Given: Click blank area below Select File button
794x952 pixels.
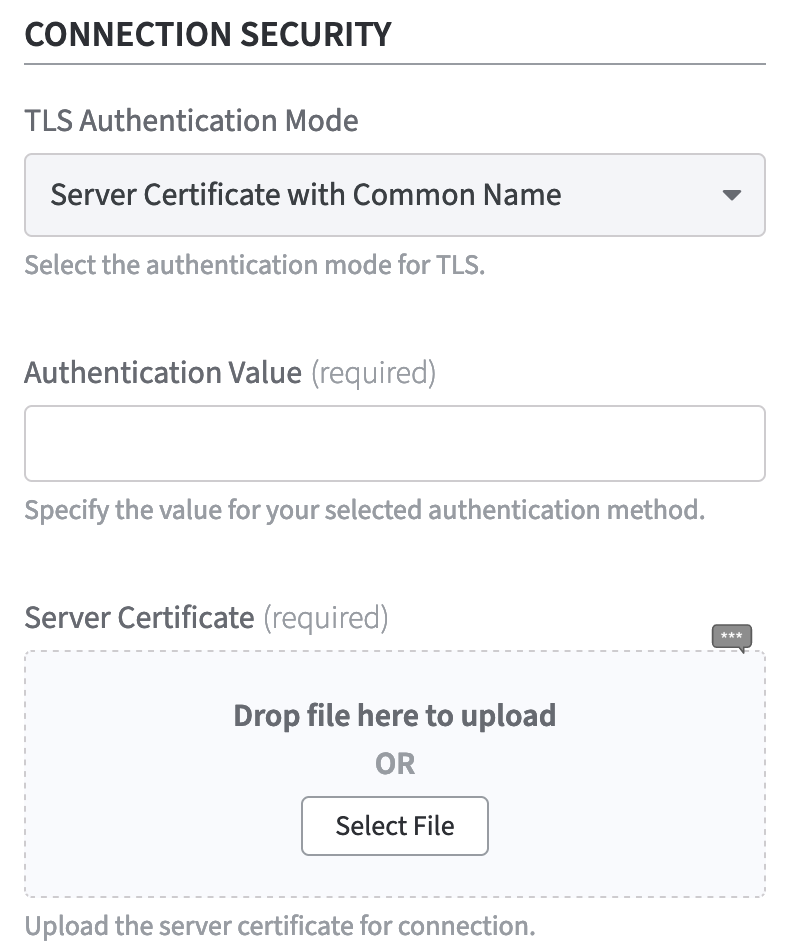Looking at the screenshot, I should pyautogui.click(x=394, y=877).
